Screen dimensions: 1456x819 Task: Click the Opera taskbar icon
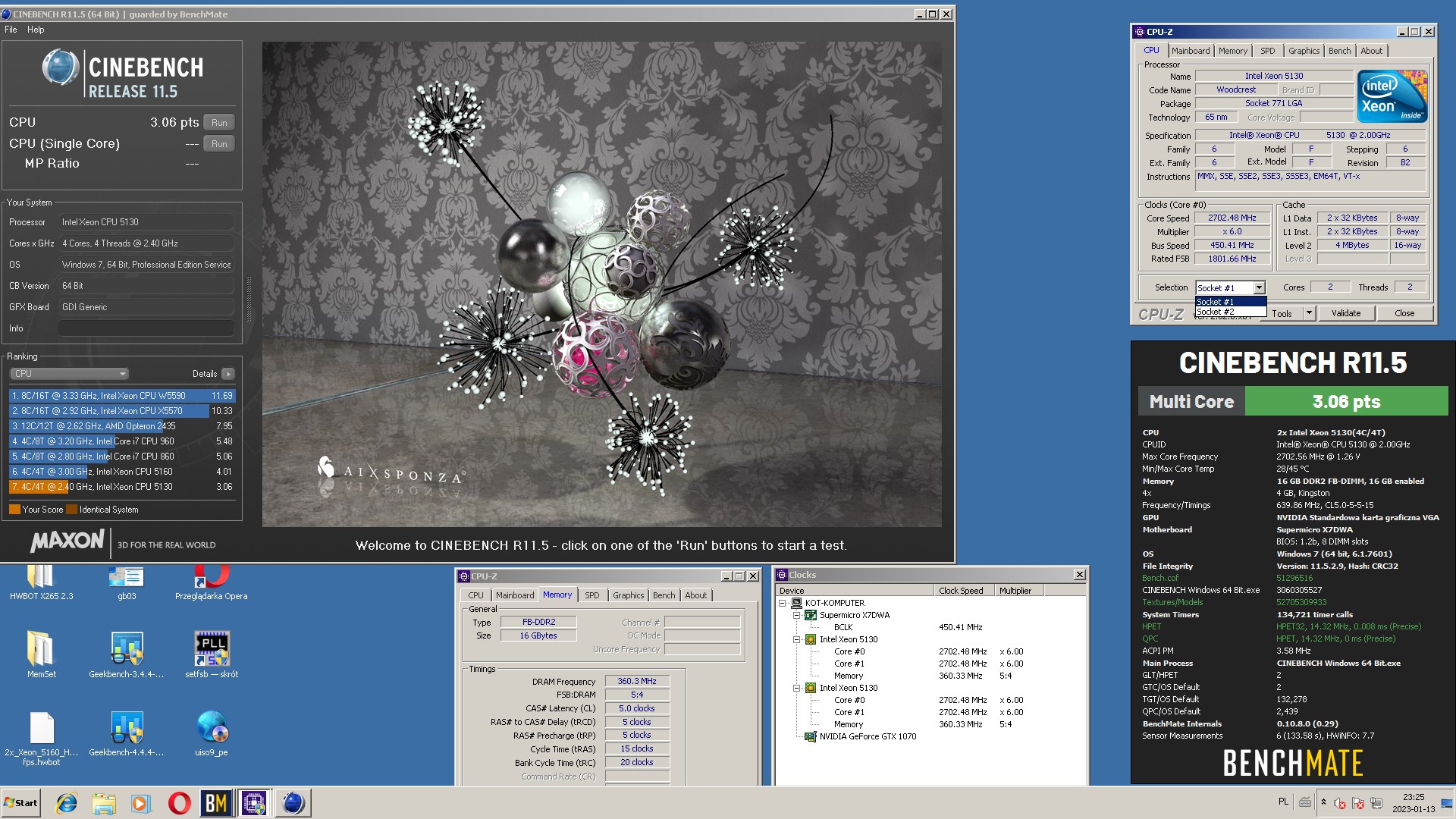pos(179,803)
